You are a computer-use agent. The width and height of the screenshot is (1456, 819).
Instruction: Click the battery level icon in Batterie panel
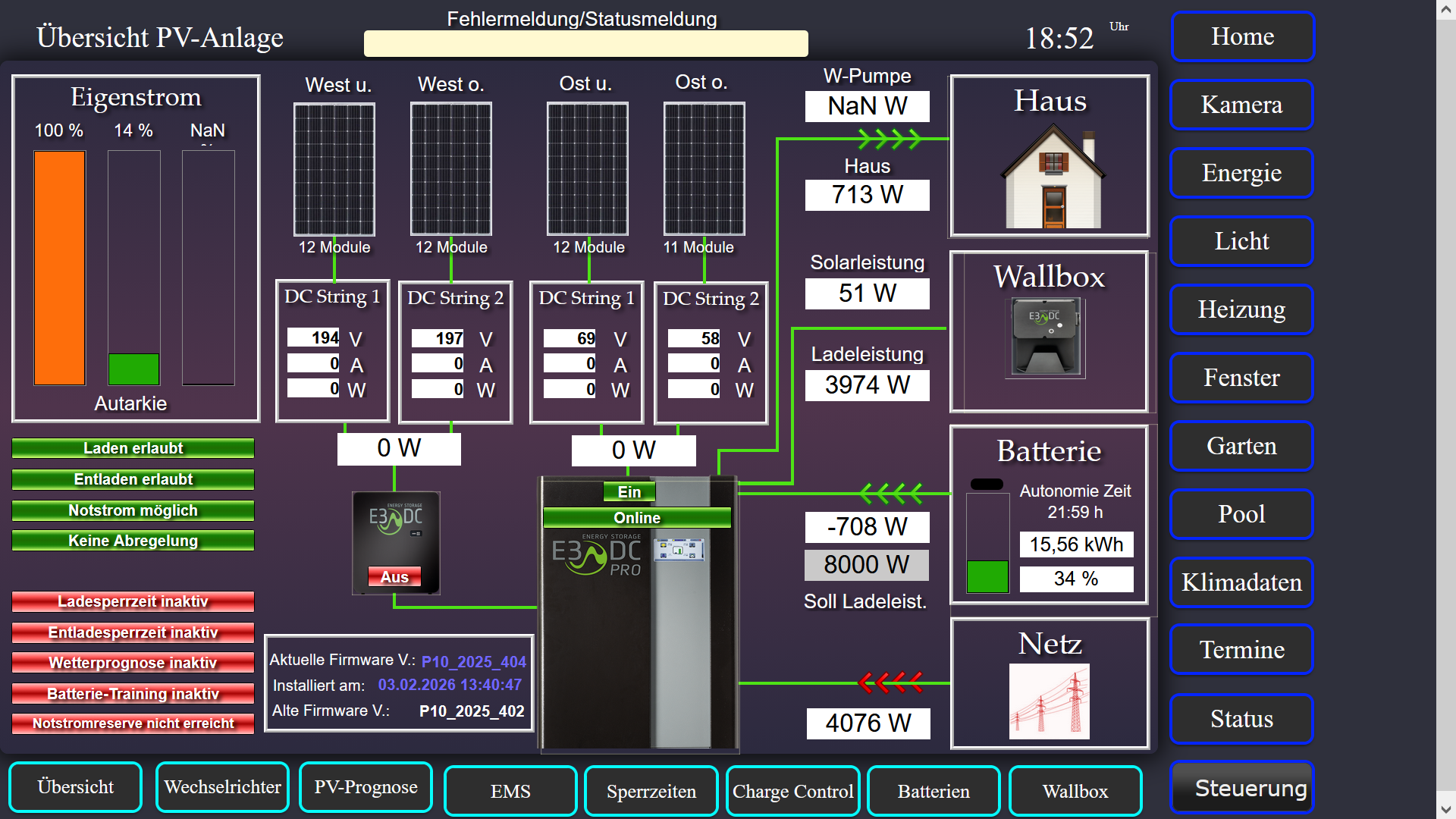[987, 541]
